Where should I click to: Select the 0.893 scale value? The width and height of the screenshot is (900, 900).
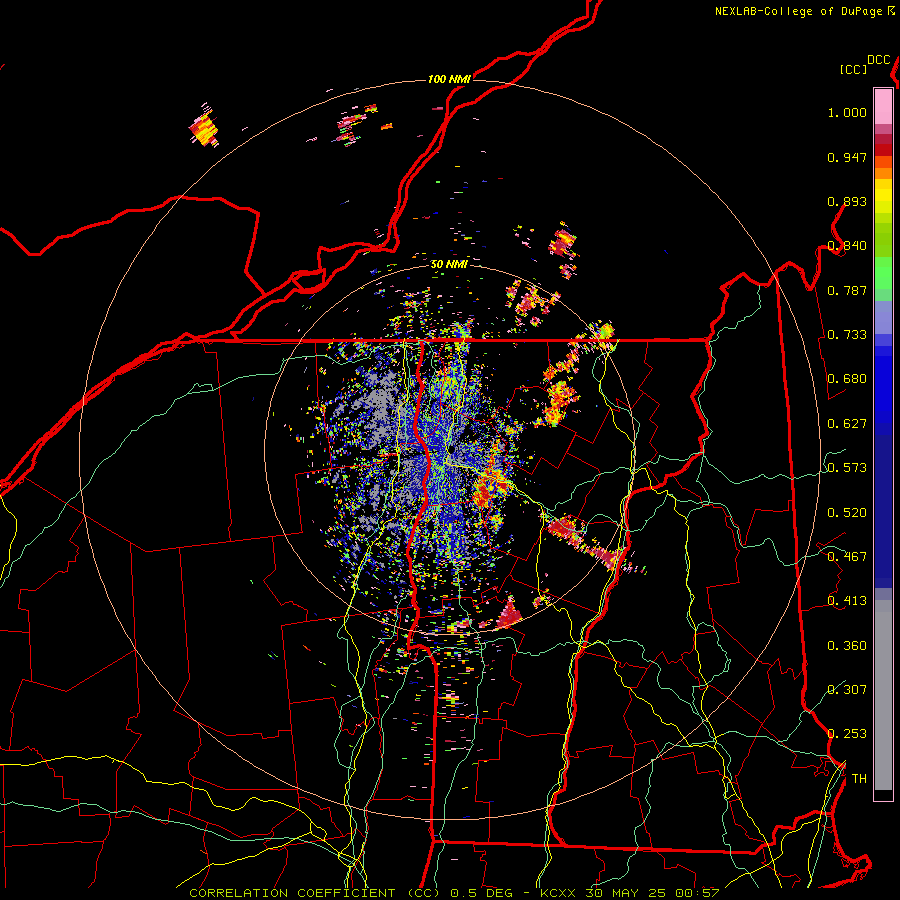coord(847,201)
